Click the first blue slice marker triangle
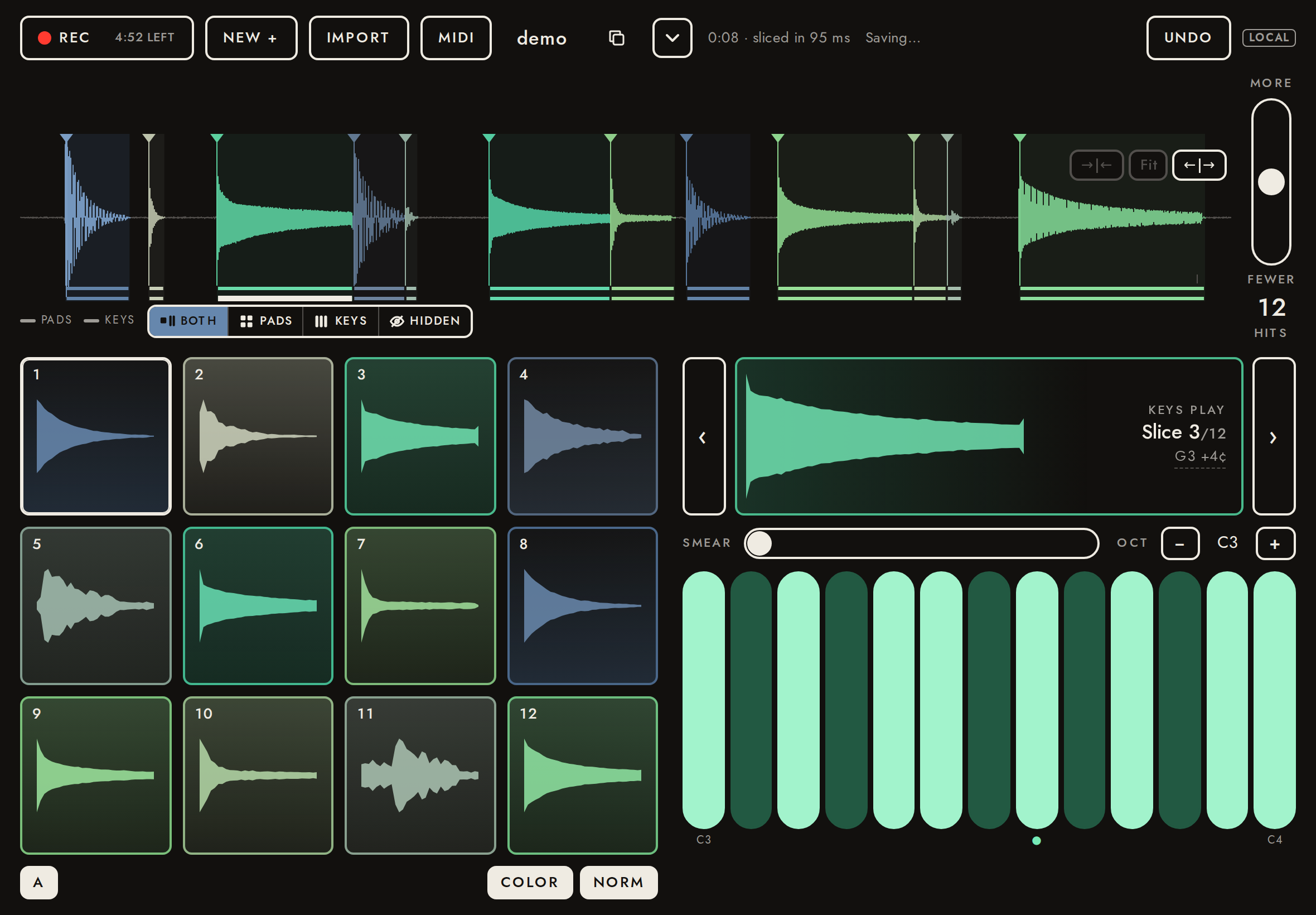 66,138
